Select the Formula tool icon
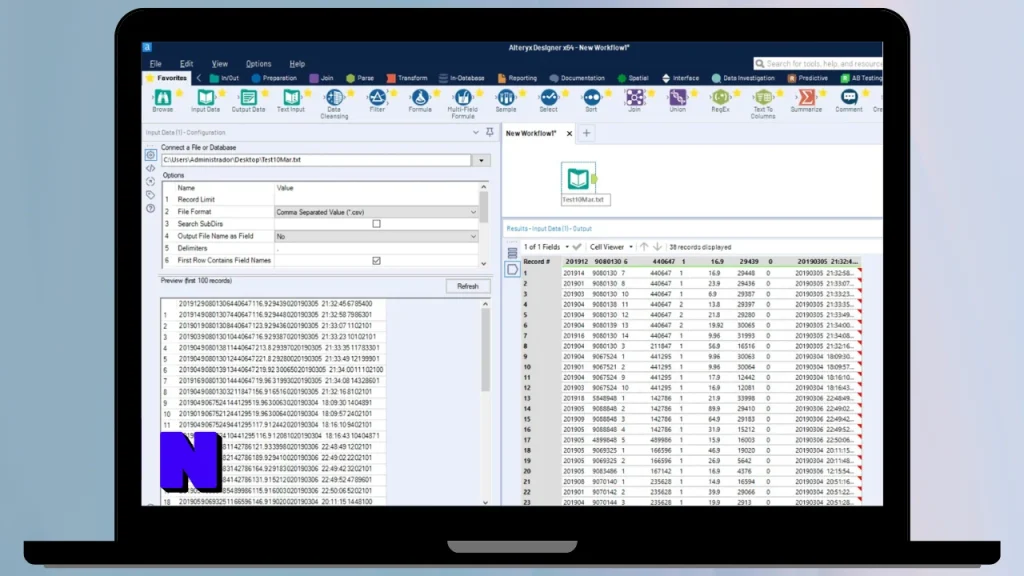Image resolution: width=1024 pixels, height=576 pixels. pyautogui.click(x=420, y=99)
